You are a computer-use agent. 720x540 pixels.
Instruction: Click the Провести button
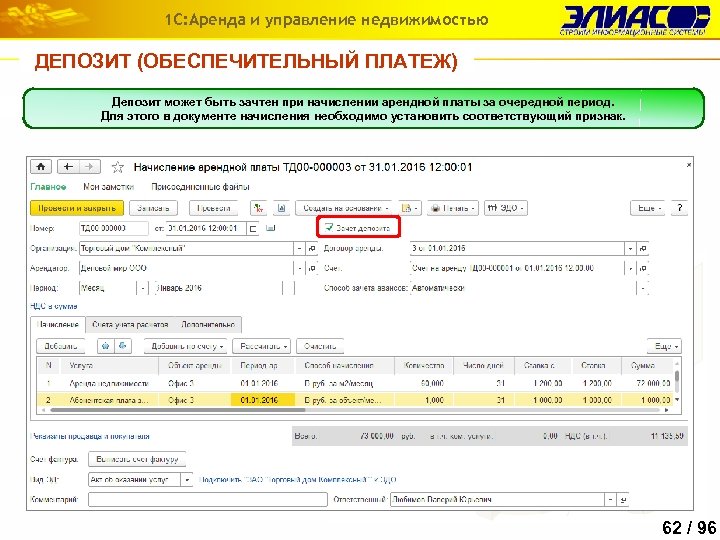click(214, 208)
